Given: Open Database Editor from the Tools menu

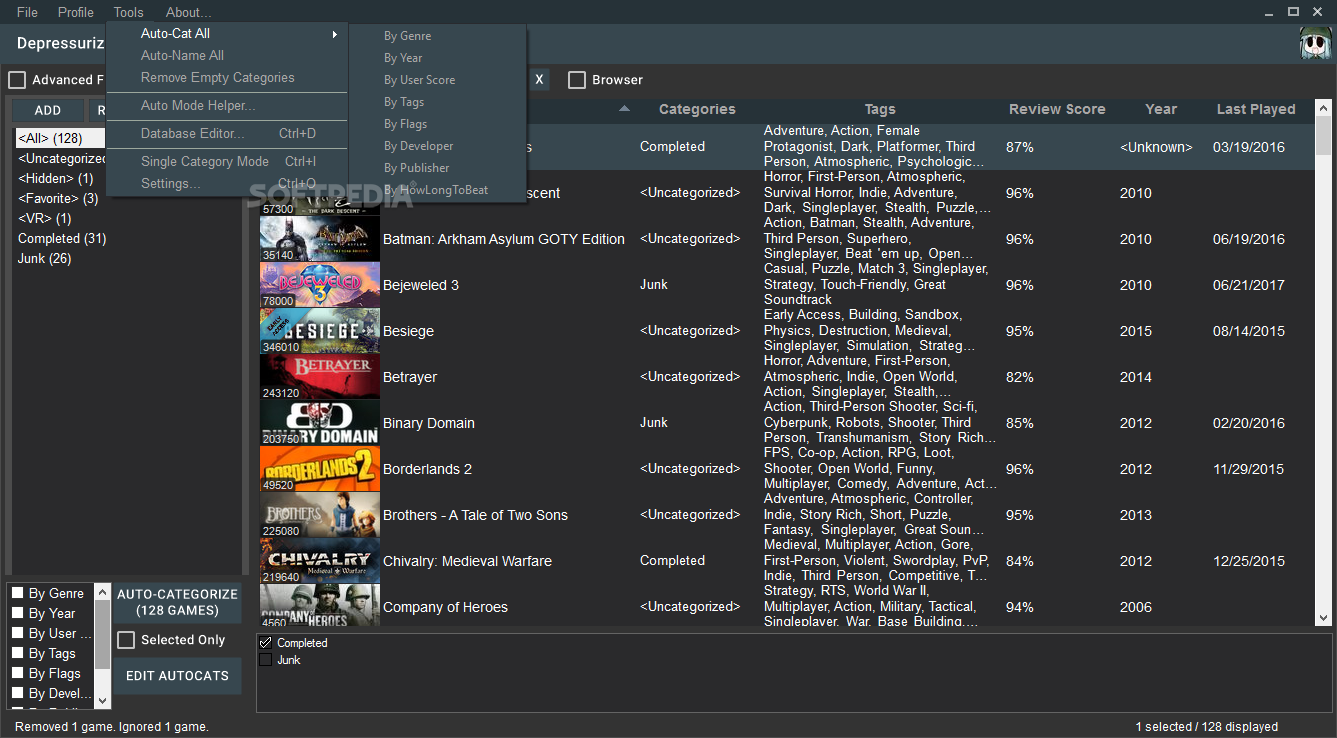Looking at the screenshot, I should (x=227, y=134).
